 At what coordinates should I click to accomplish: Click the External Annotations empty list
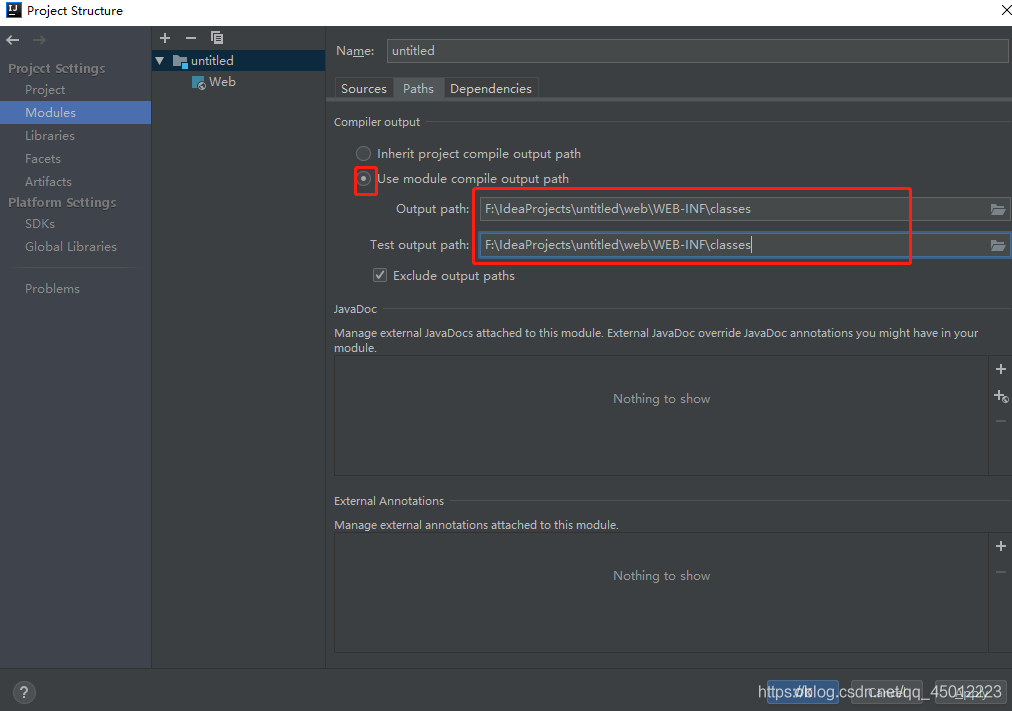pos(661,592)
